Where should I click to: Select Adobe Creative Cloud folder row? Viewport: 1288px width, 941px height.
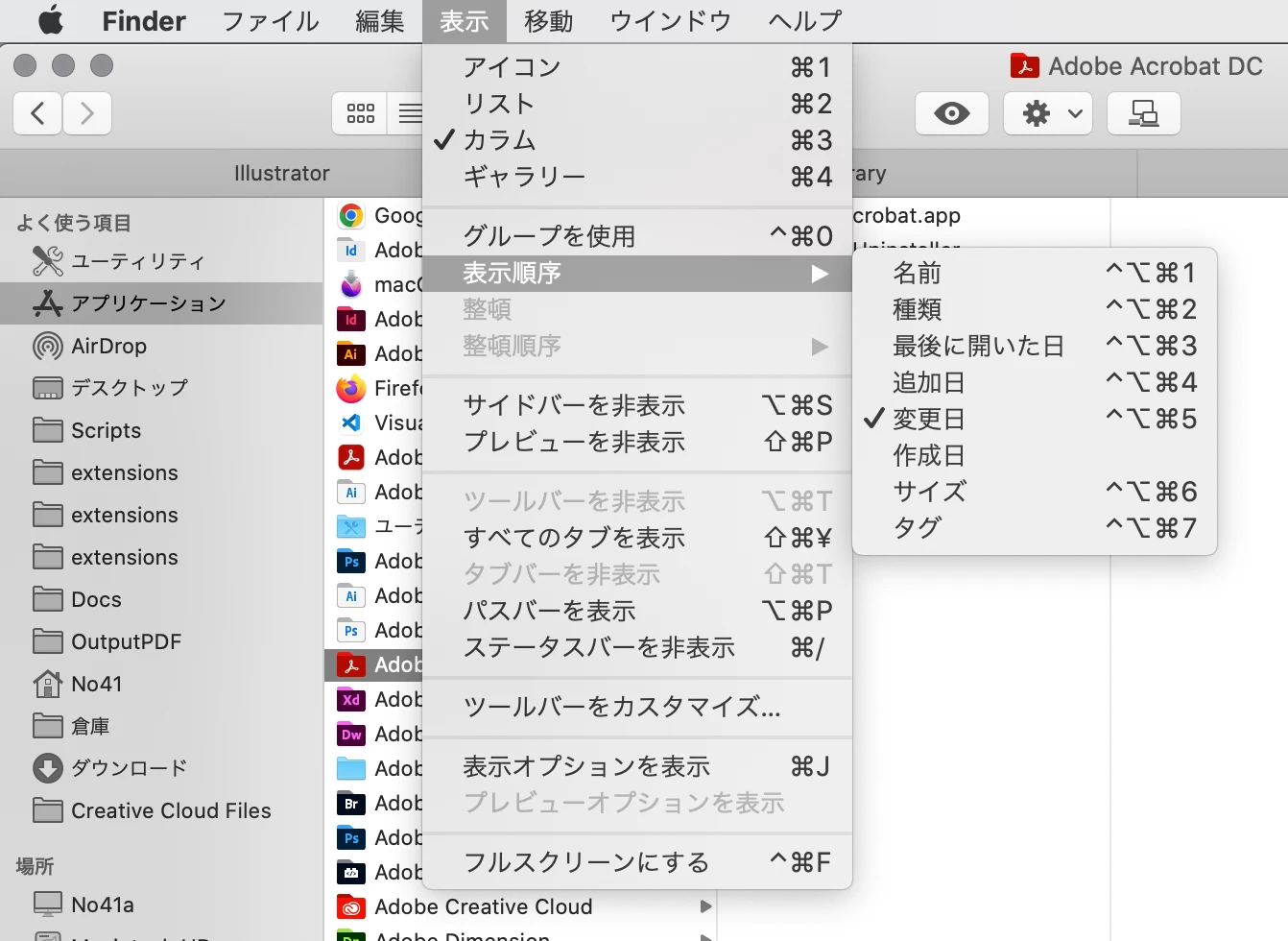pyautogui.click(x=521, y=906)
